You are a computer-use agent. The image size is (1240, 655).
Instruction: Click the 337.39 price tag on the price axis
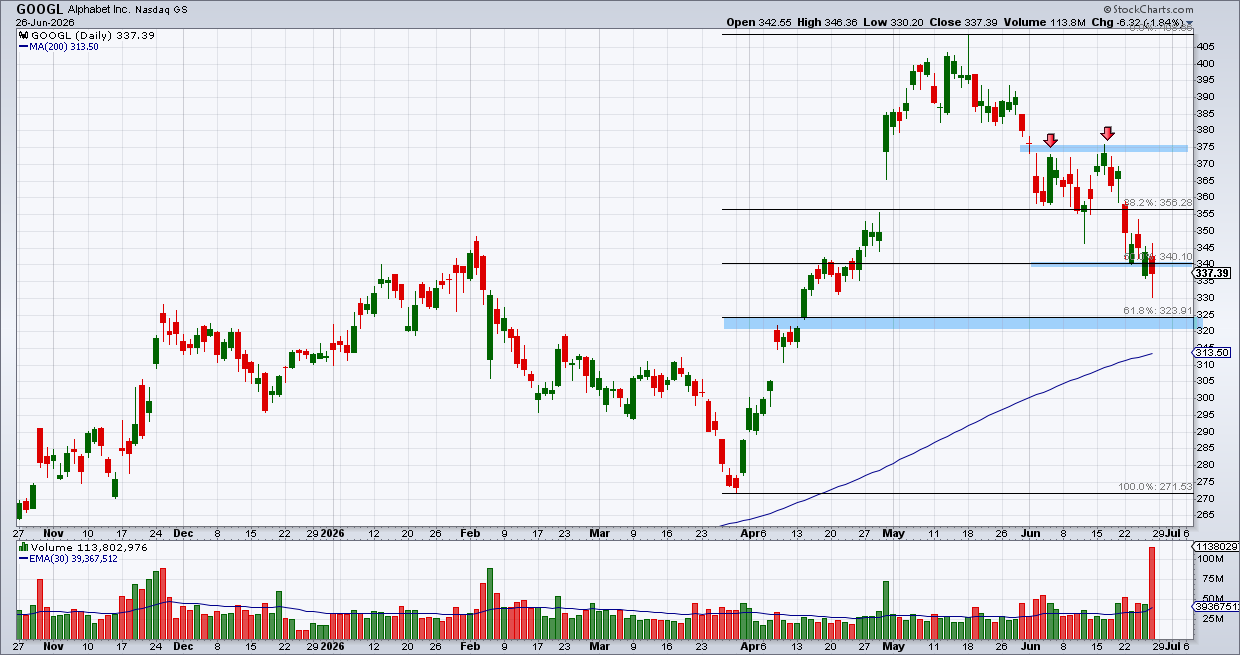tap(1211, 273)
